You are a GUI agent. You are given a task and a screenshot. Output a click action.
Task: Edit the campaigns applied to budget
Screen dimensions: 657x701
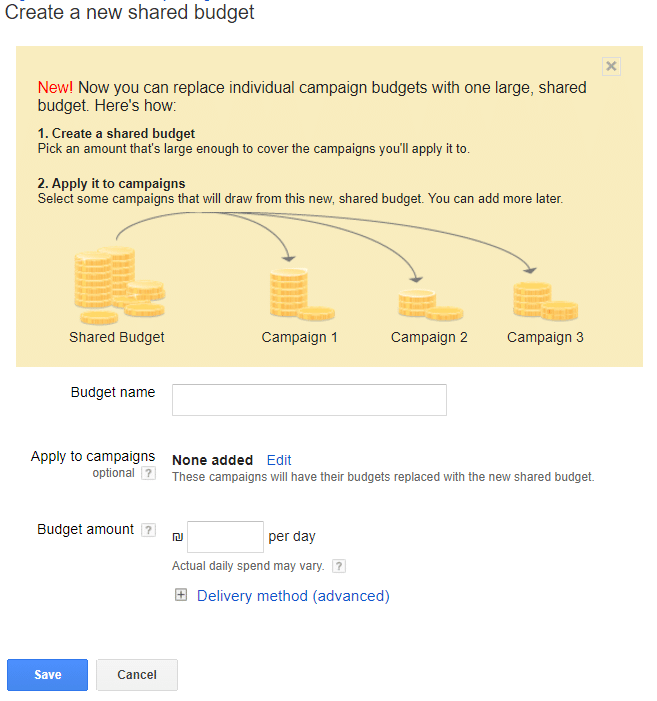(x=279, y=460)
